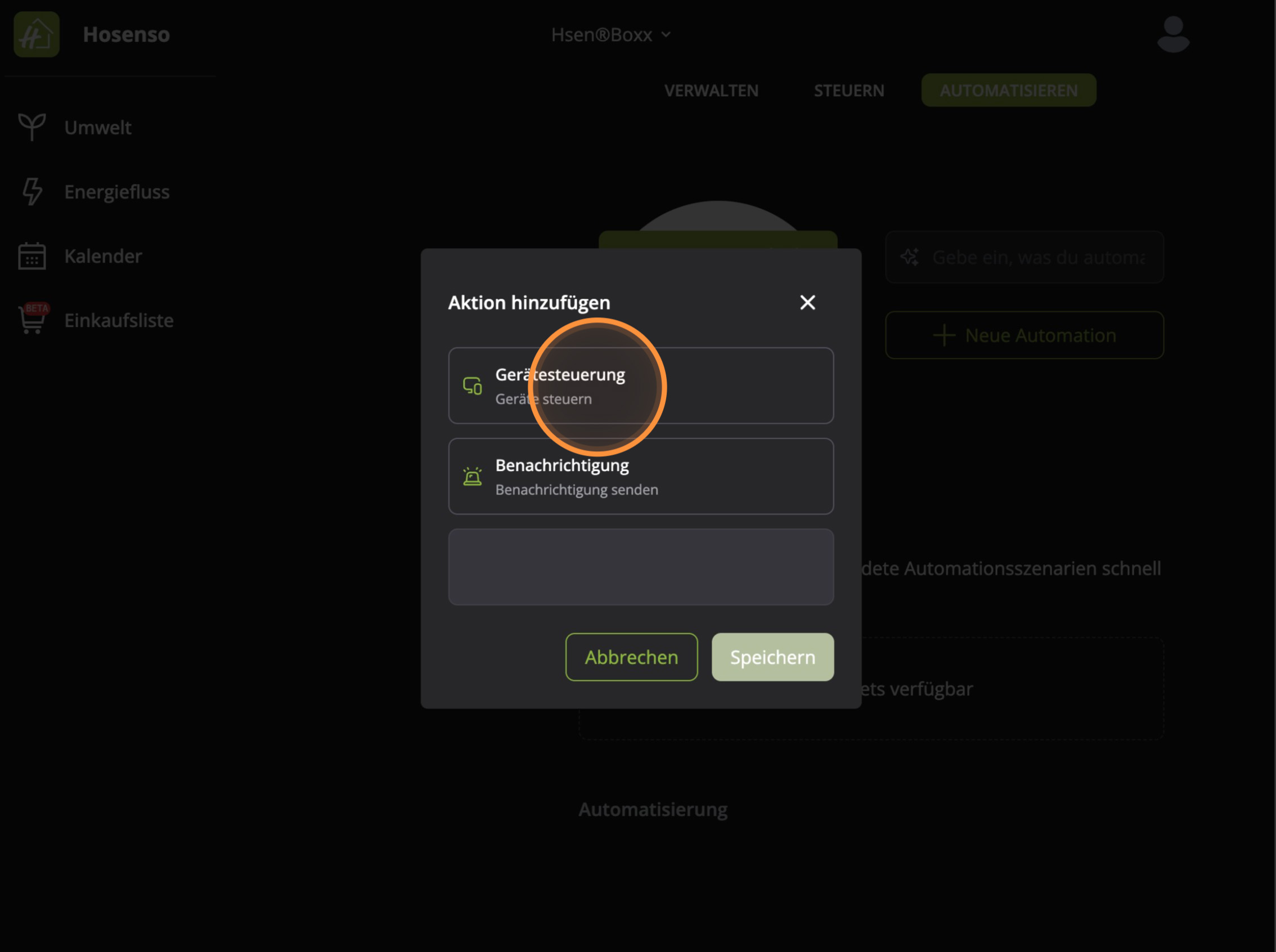1276x952 pixels.
Task: Expand the Hsen®Boxx location dropdown
Action: tap(610, 34)
